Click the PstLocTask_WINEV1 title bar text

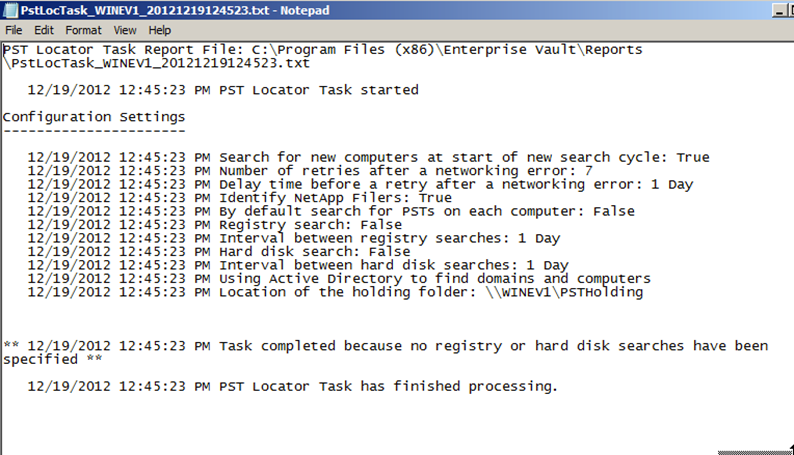[x=175, y=10]
